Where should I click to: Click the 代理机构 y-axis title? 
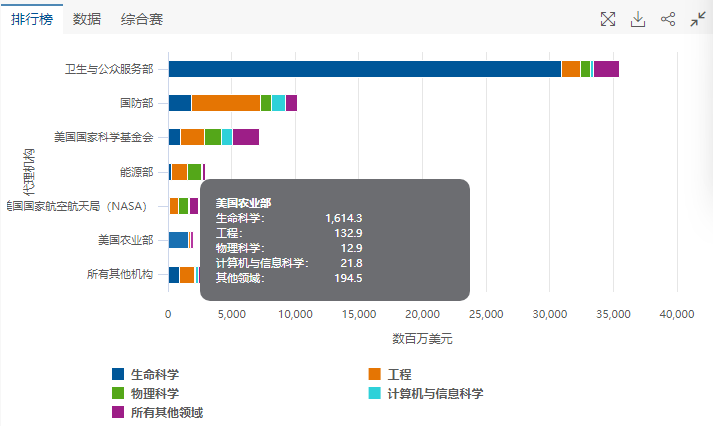point(29,172)
